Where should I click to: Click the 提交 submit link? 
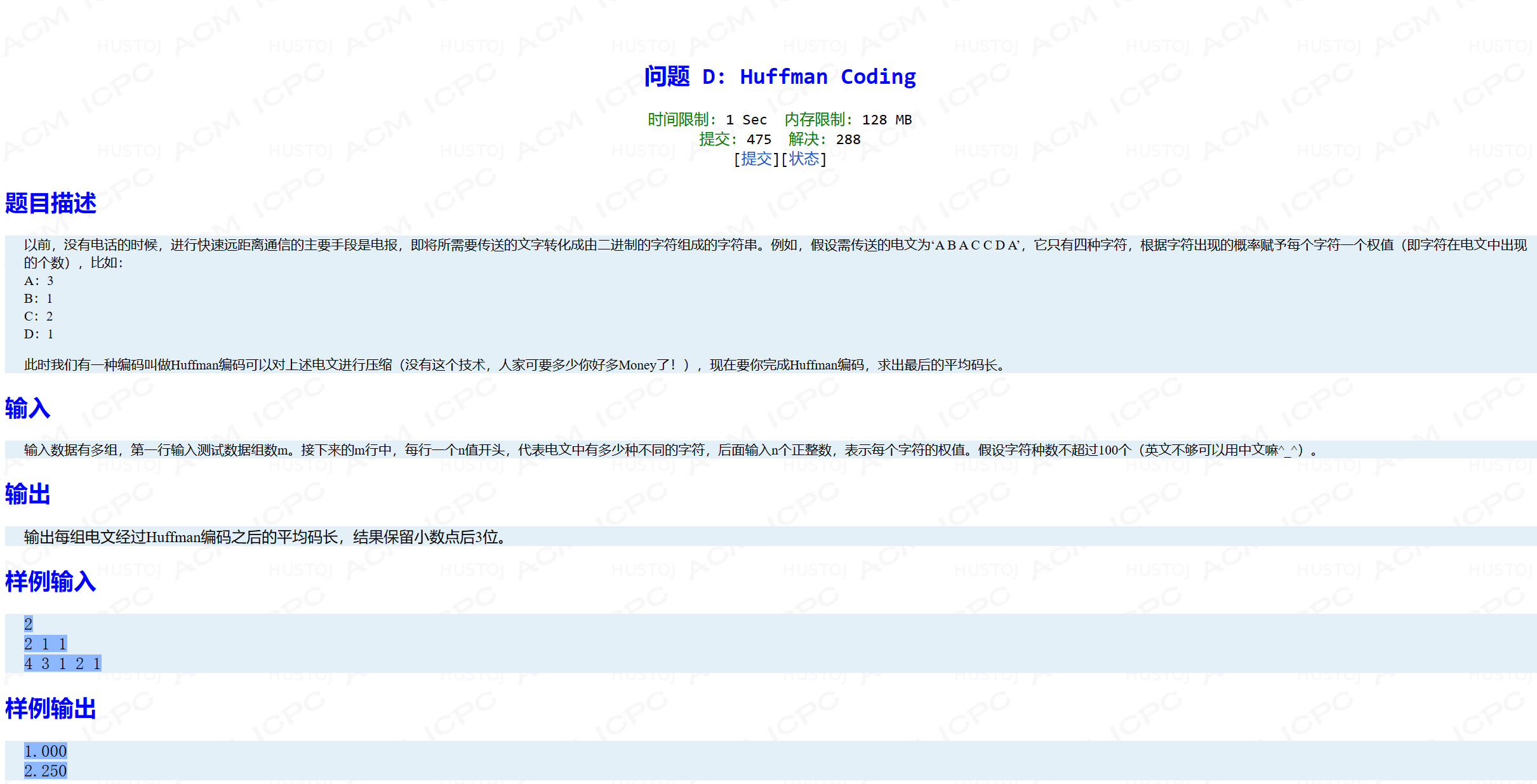tap(755, 159)
